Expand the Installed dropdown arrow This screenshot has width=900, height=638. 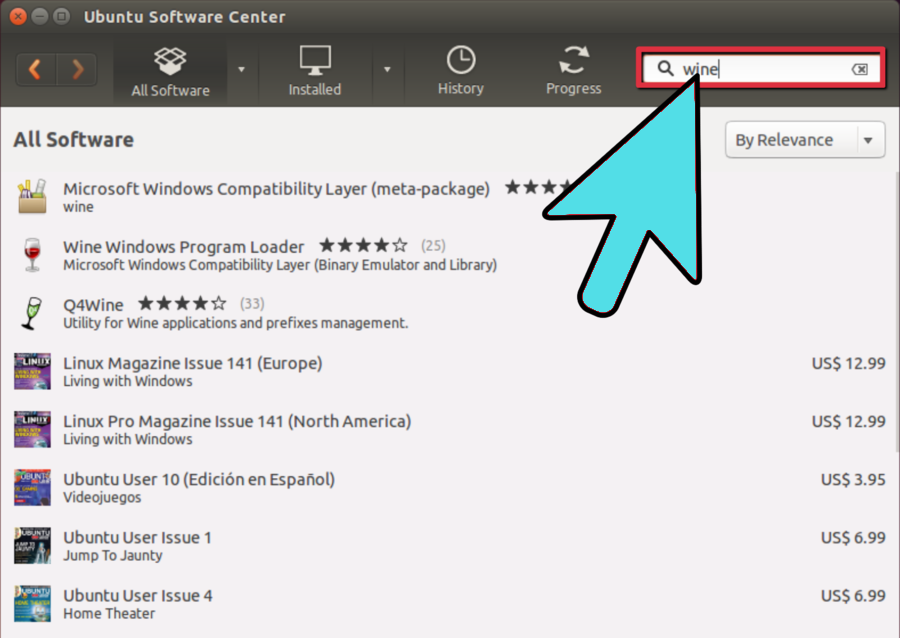387,69
